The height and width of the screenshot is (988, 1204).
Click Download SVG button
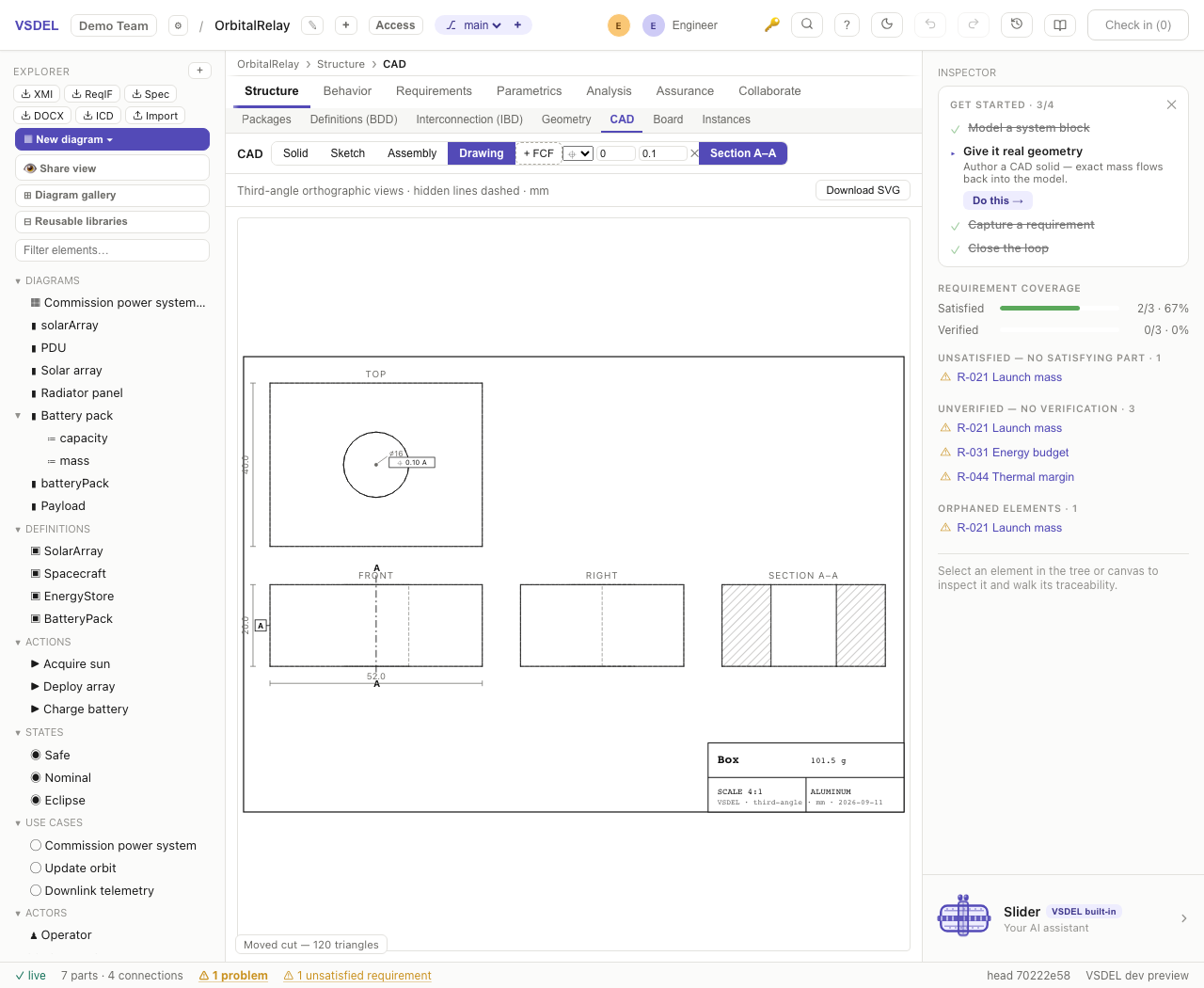tap(863, 190)
